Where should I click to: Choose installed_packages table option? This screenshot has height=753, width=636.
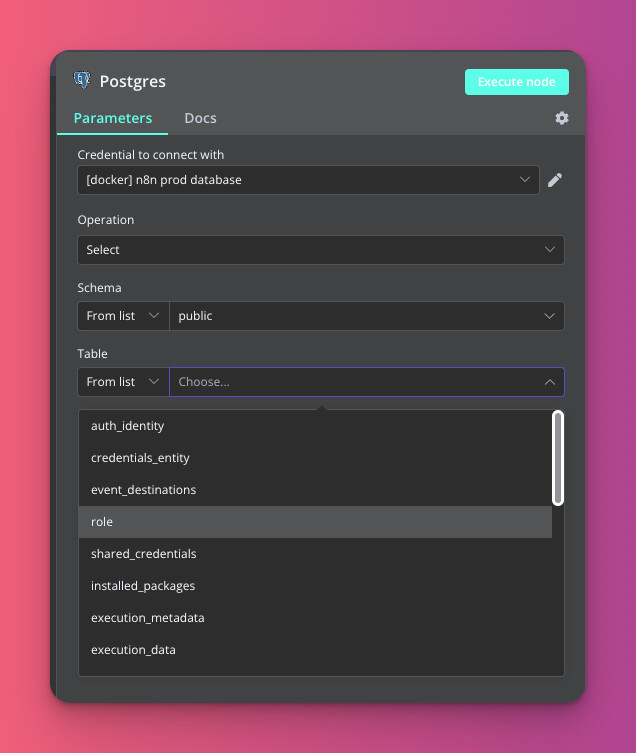(x=315, y=586)
